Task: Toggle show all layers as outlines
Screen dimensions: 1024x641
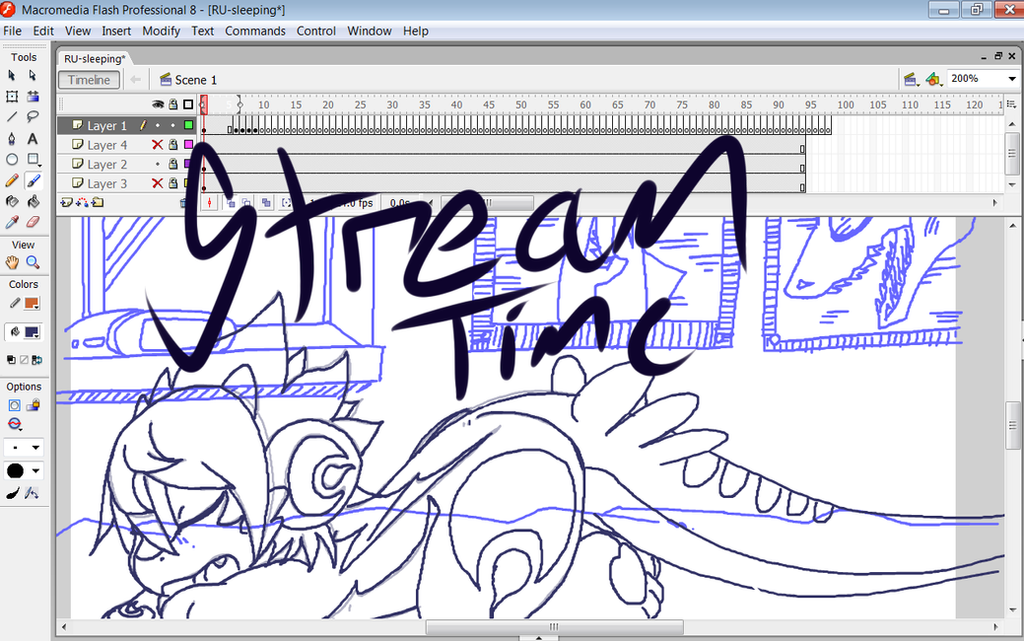Action: [188, 104]
